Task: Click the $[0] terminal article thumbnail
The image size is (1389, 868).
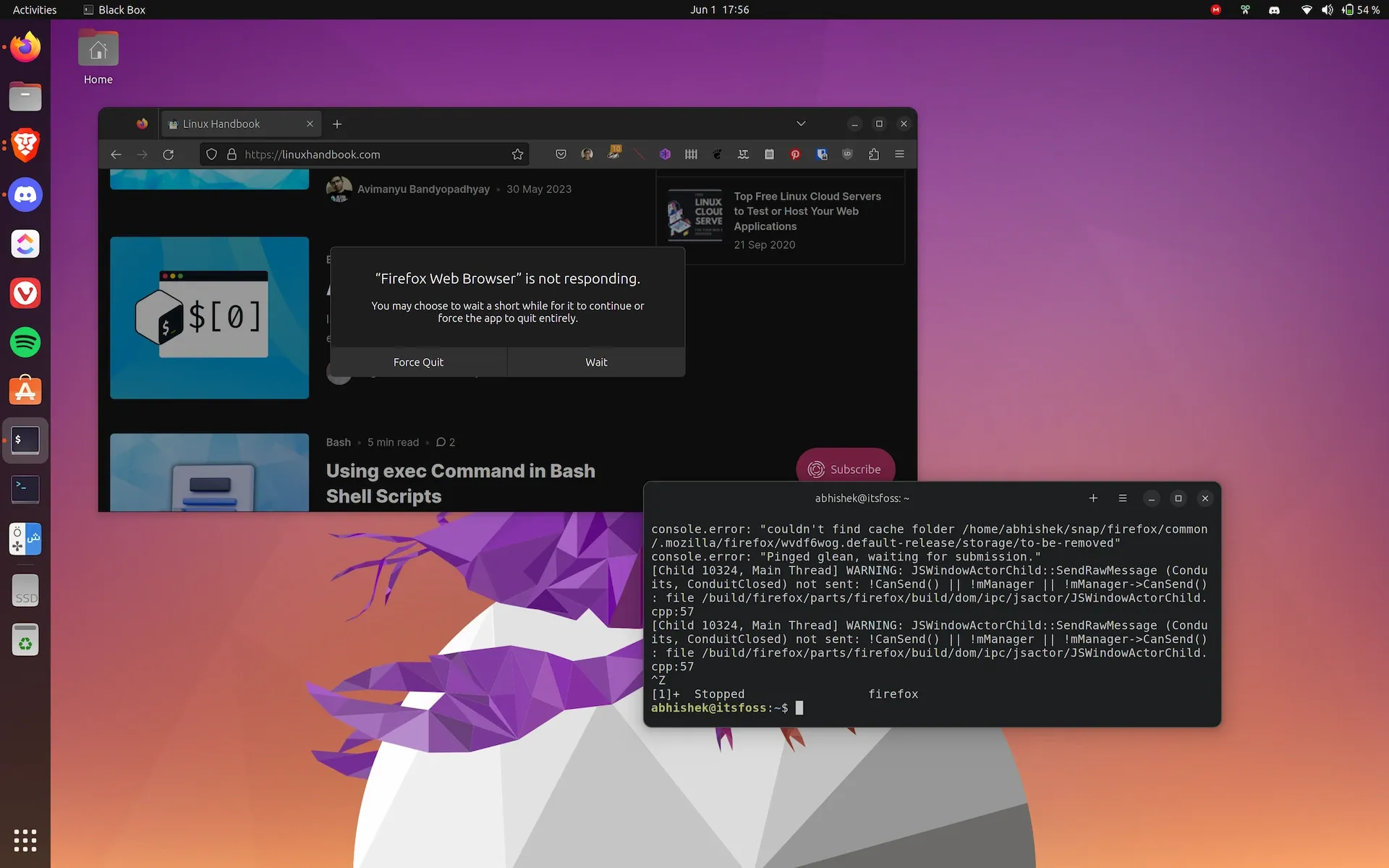Action: coord(209,318)
